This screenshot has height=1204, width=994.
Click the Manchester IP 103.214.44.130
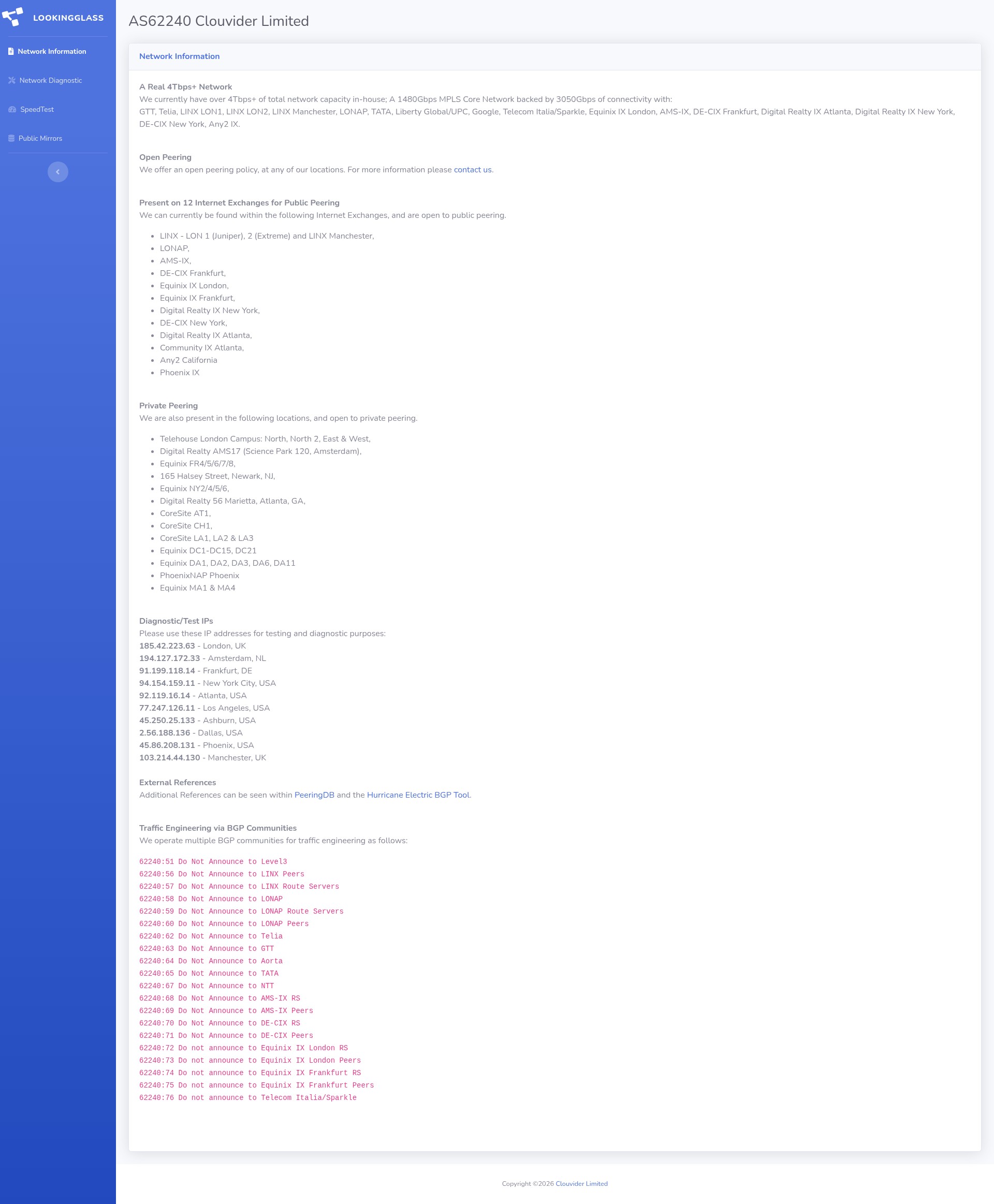[169, 758]
